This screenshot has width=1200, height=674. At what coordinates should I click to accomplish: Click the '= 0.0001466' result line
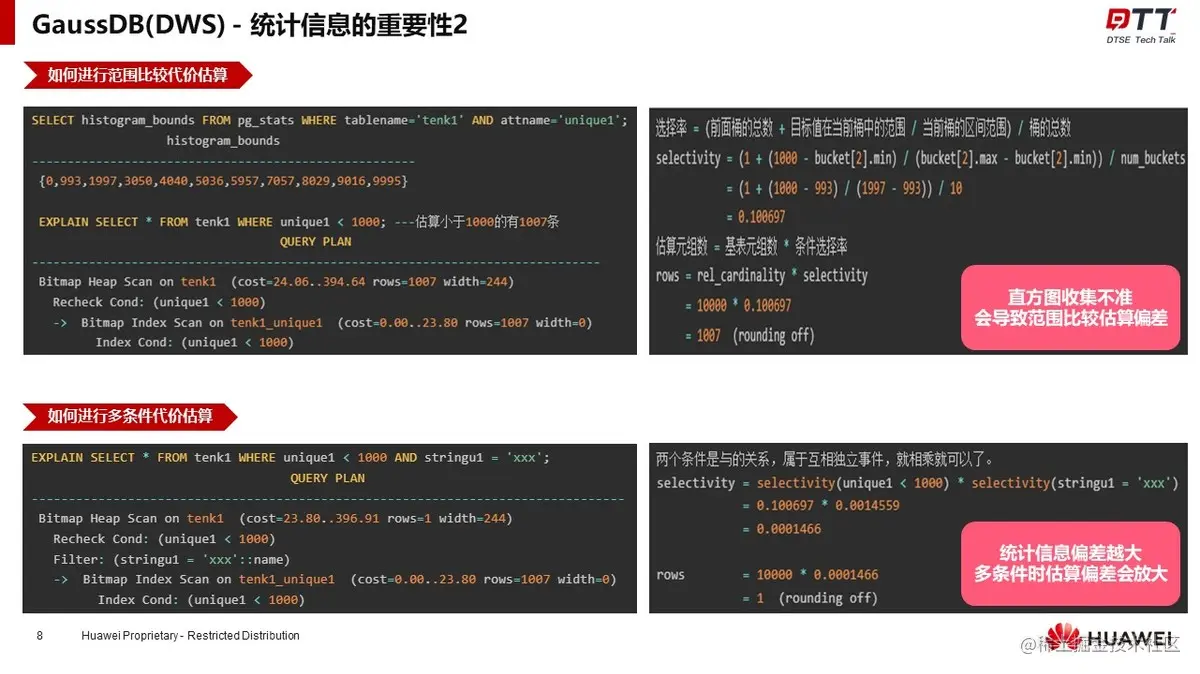point(782,529)
